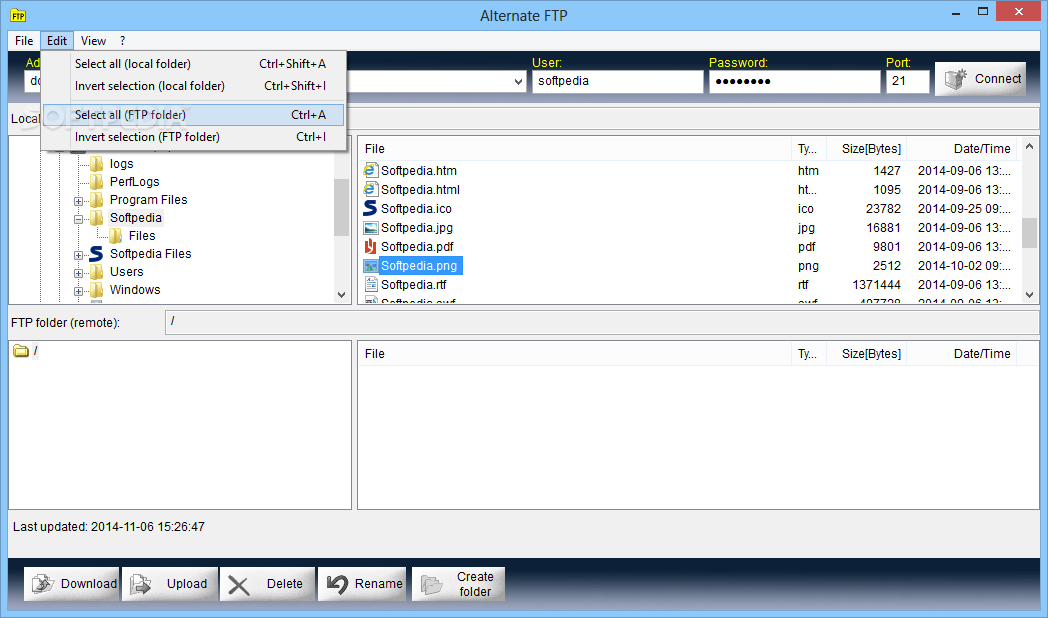This screenshot has height=618, width=1048.
Task: Click the Port input field
Action: (x=908, y=82)
